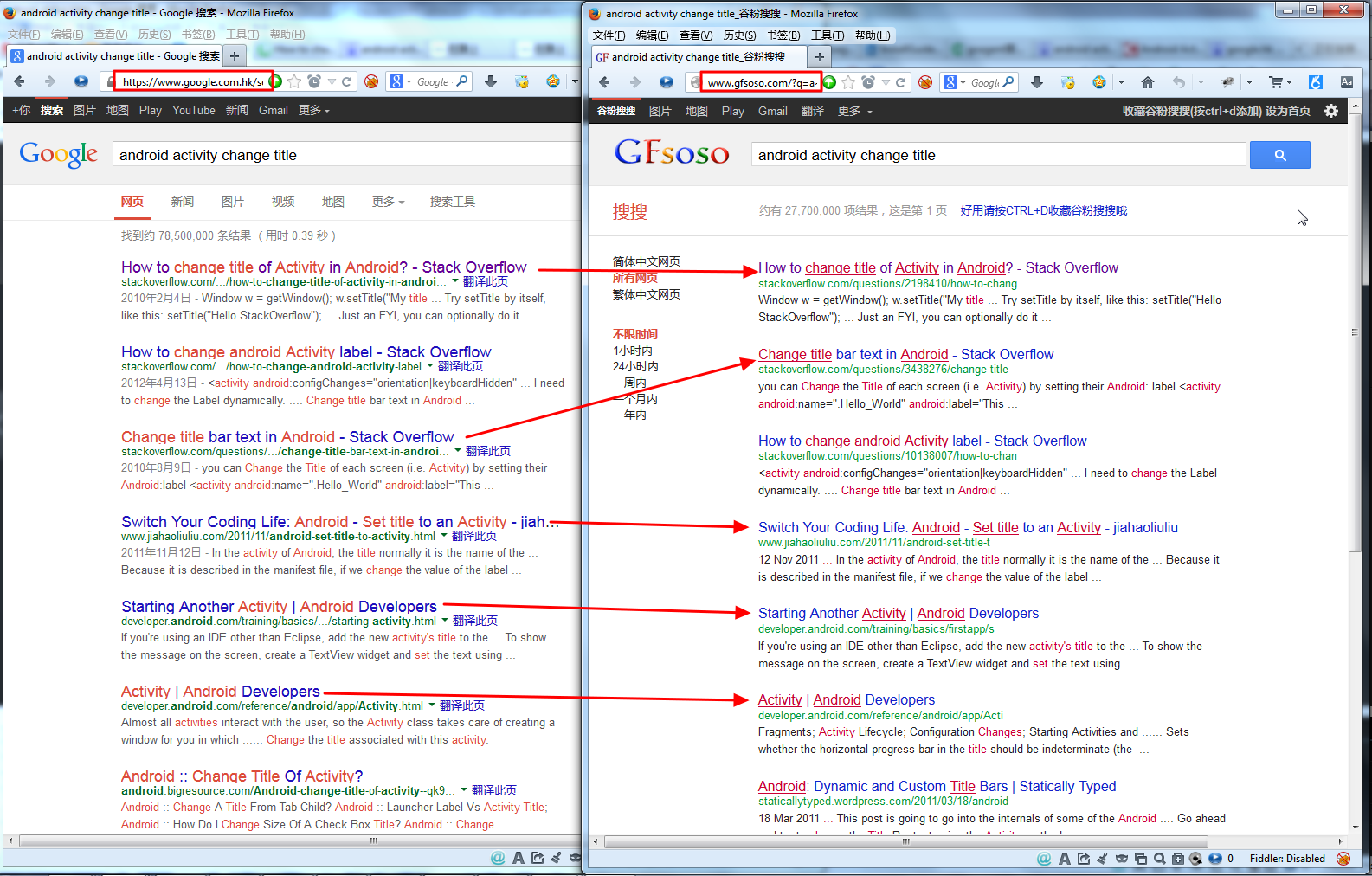
Task: Open shopping cart dropdown arrow in GFsoso toolbar
Action: [1290, 82]
